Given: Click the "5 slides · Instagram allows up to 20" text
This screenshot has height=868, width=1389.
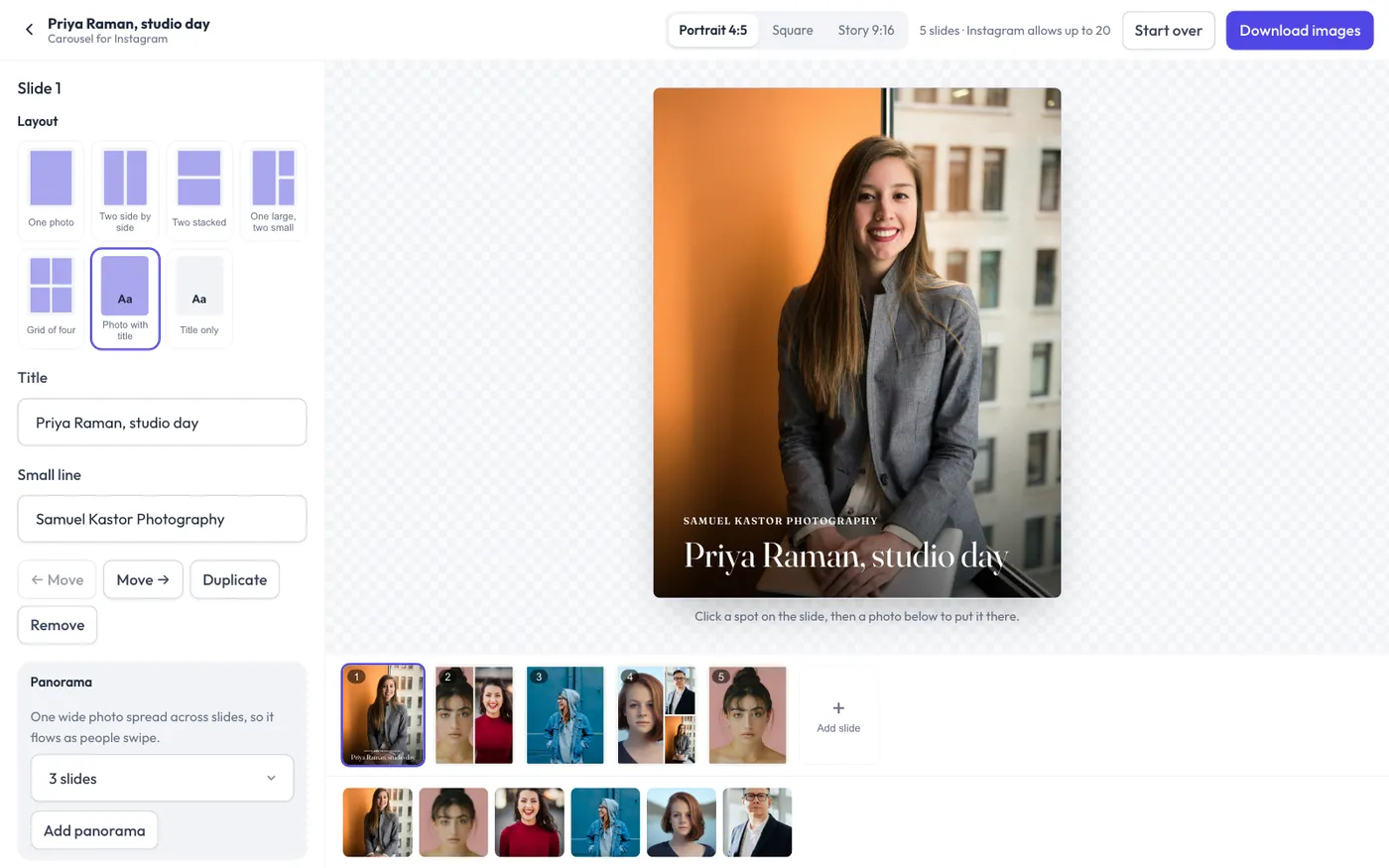Looking at the screenshot, I should tap(1015, 30).
